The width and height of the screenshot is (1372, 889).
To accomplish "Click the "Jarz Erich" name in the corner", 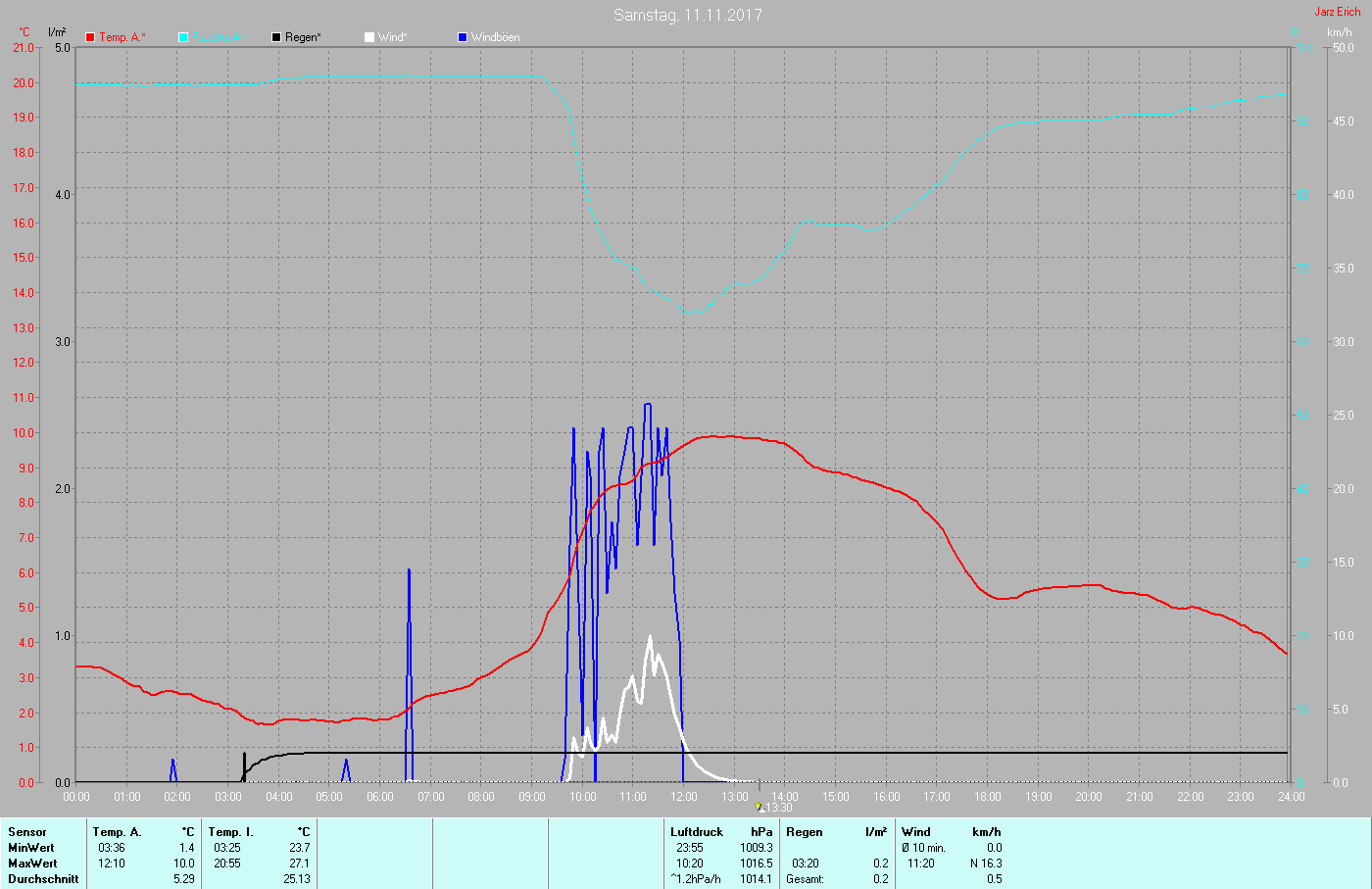I will pyautogui.click(x=1338, y=12).
